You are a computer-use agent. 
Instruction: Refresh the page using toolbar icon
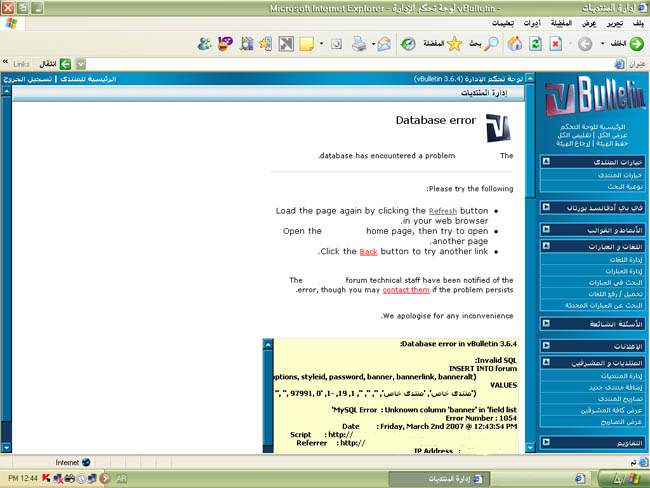tap(535, 44)
